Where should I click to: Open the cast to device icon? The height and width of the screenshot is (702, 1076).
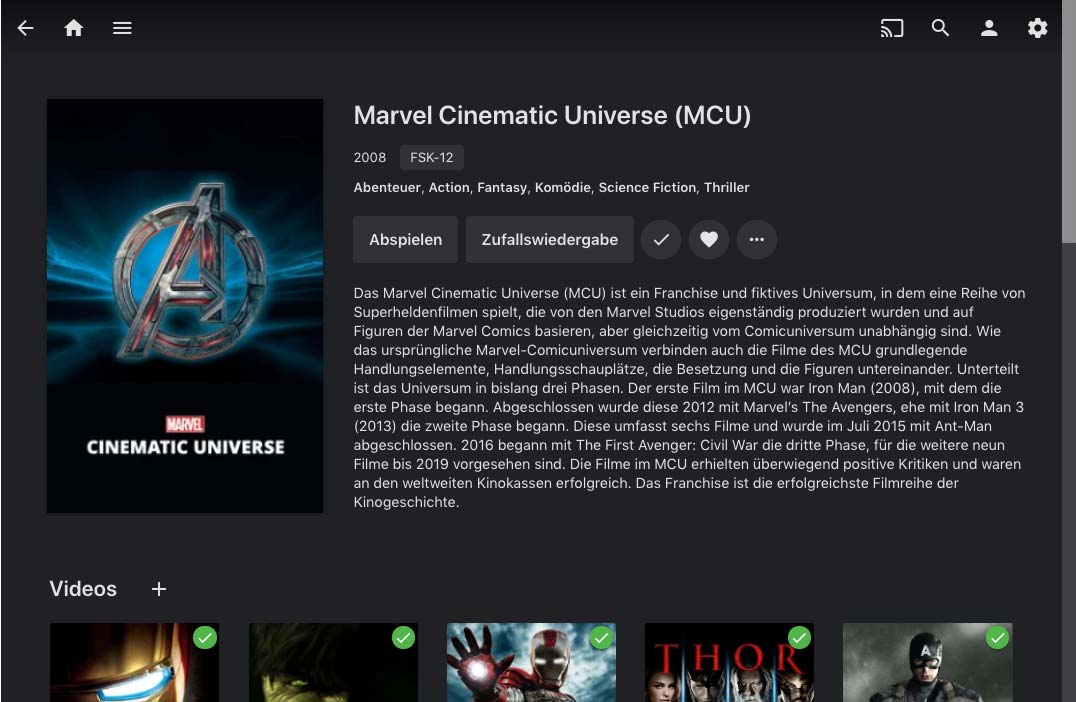pyautogui.click(x=891, y=28)
